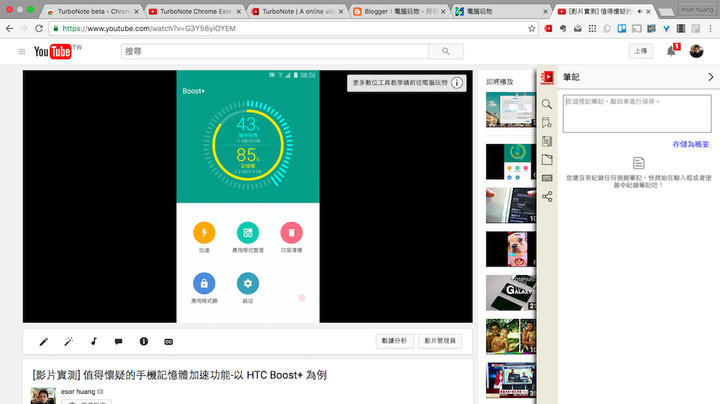Click the address bar URL
Viewport: 720px width, 404px height.
point(149,28)
